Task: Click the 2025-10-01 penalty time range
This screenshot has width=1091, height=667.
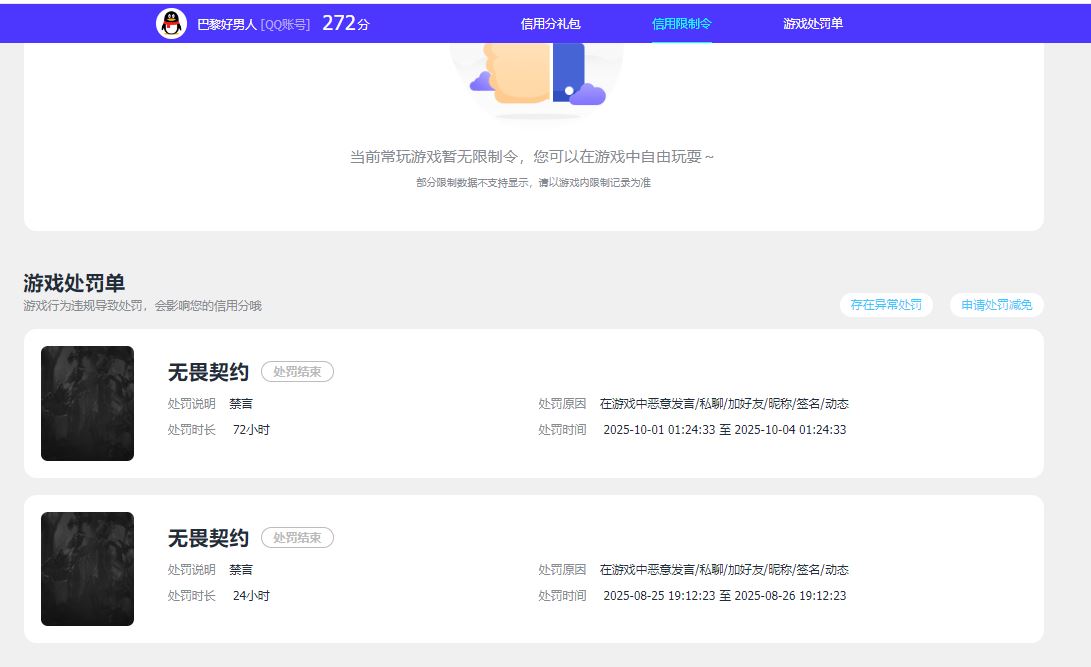Action: pos(724,430)
